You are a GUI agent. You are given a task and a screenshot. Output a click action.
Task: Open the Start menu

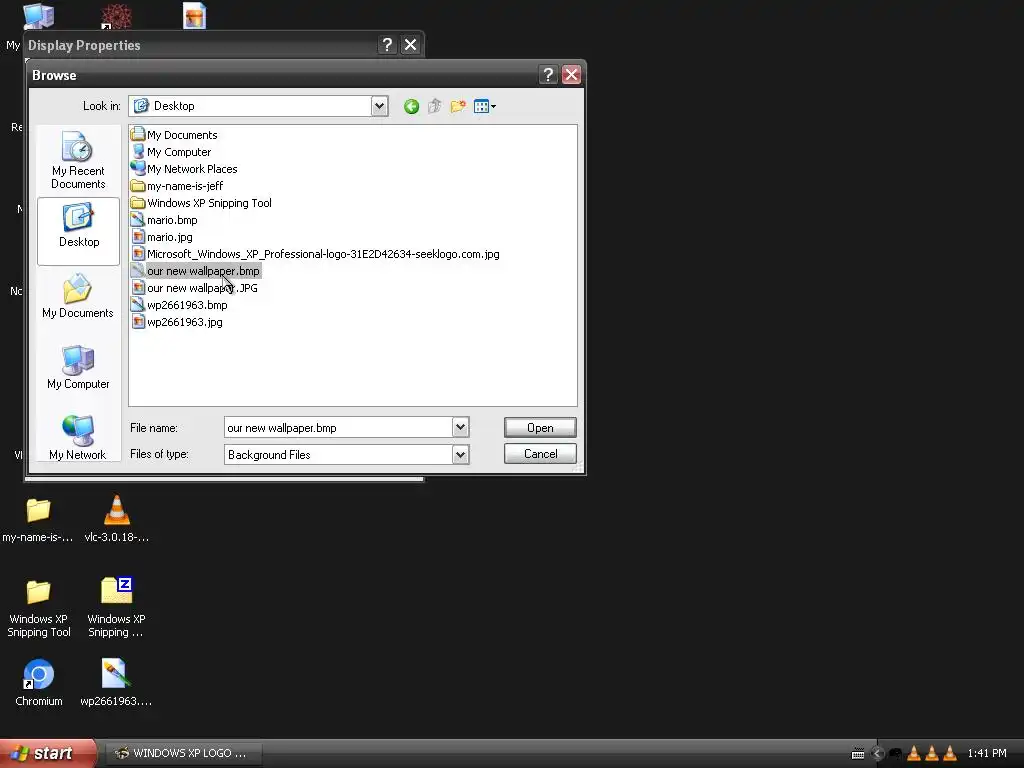48,753
